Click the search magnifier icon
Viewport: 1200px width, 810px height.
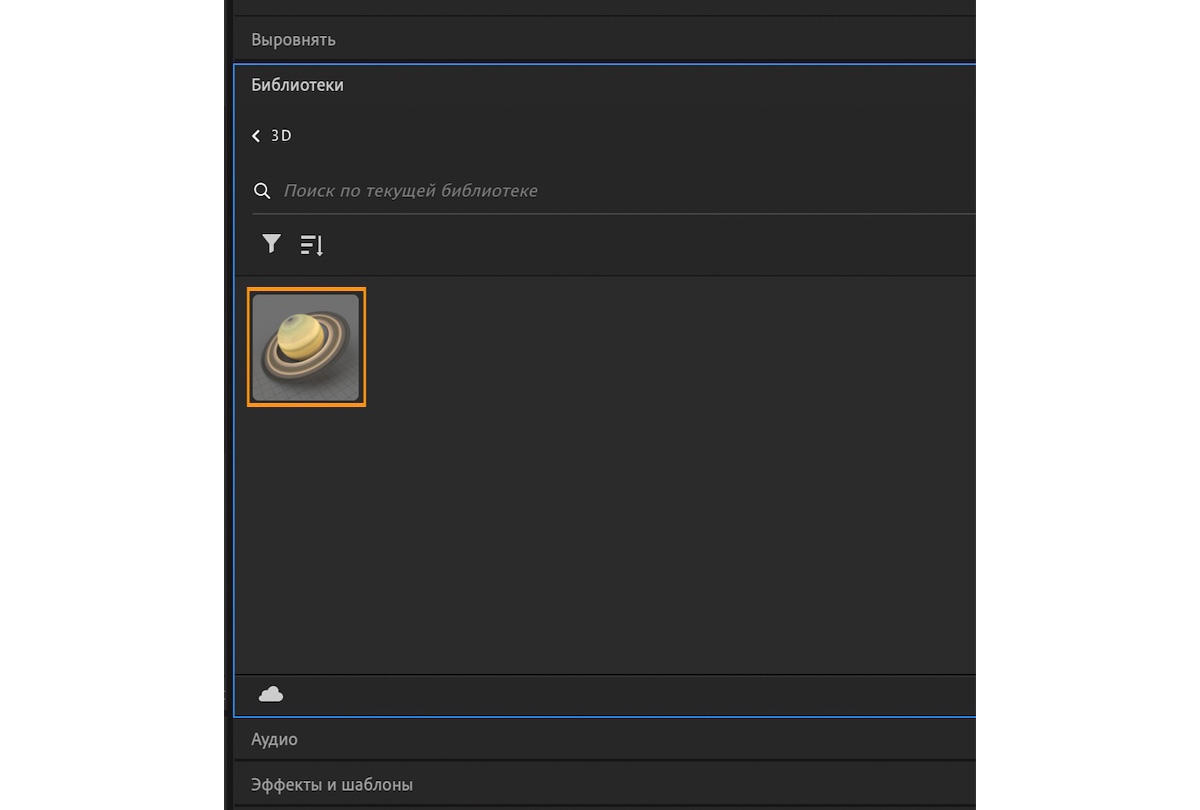point(262,190)
